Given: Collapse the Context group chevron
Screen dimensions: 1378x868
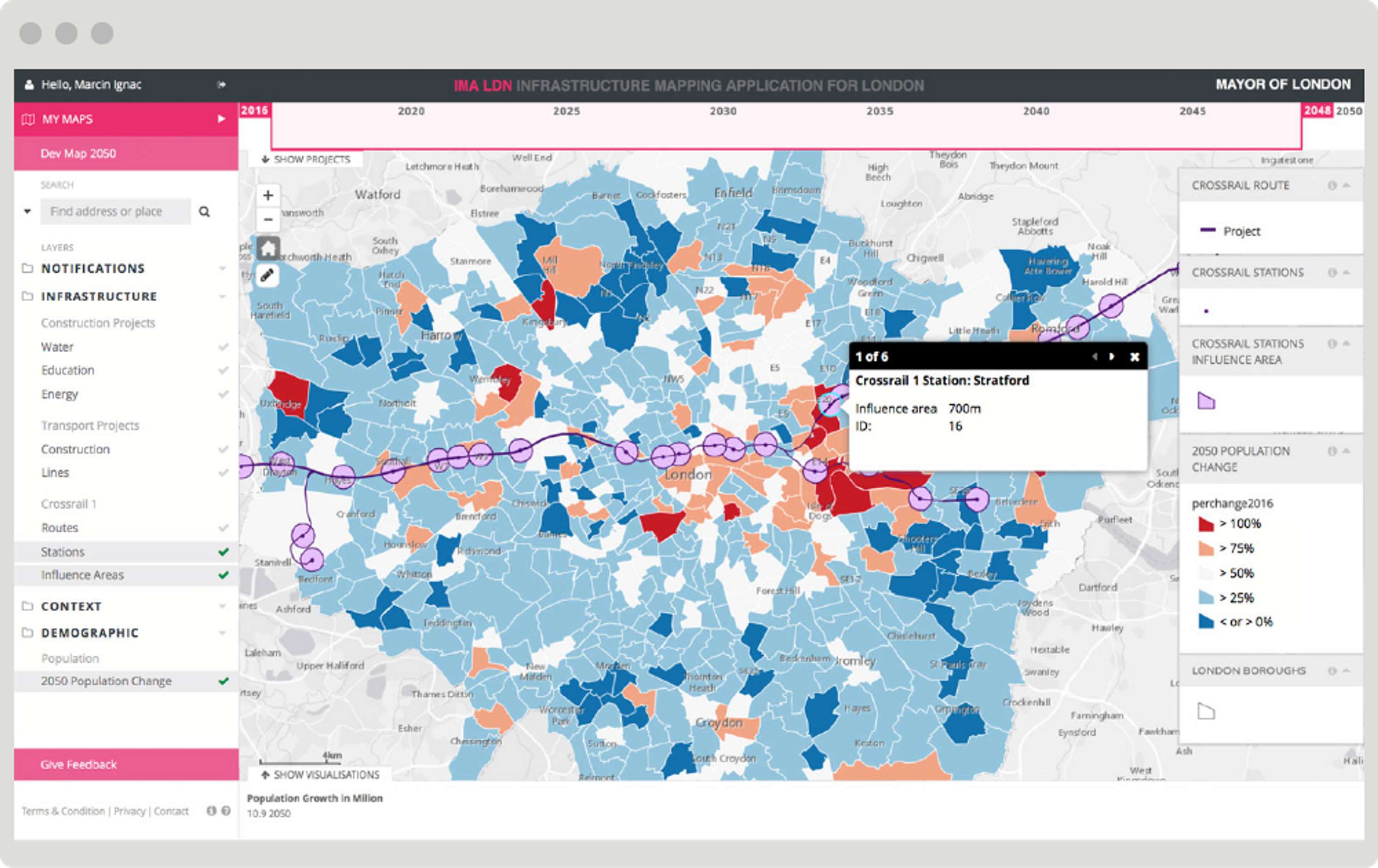Looking at the screenshot, I should (x=222, y=606).
